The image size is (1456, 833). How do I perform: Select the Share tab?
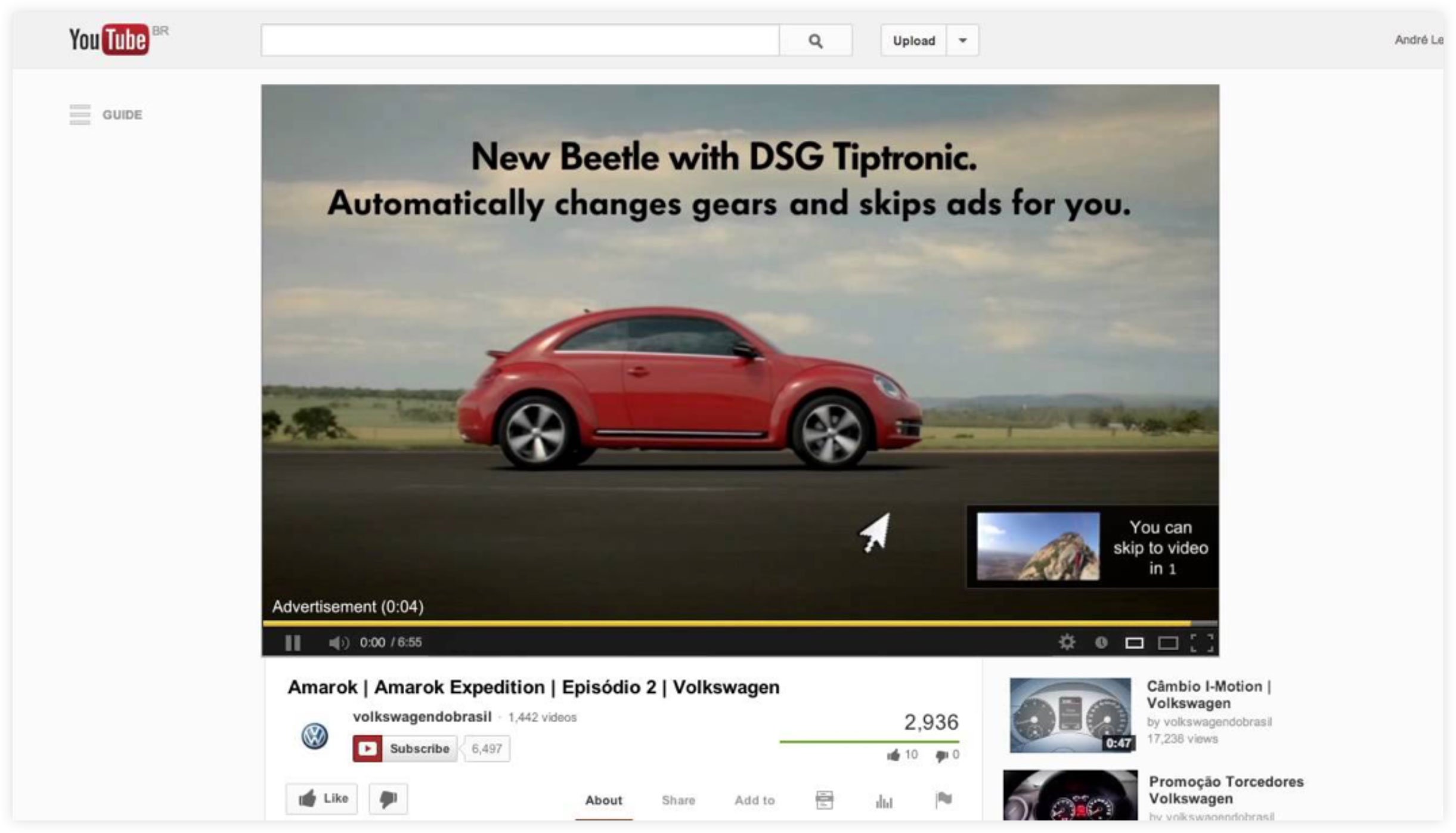click(678, 800)
